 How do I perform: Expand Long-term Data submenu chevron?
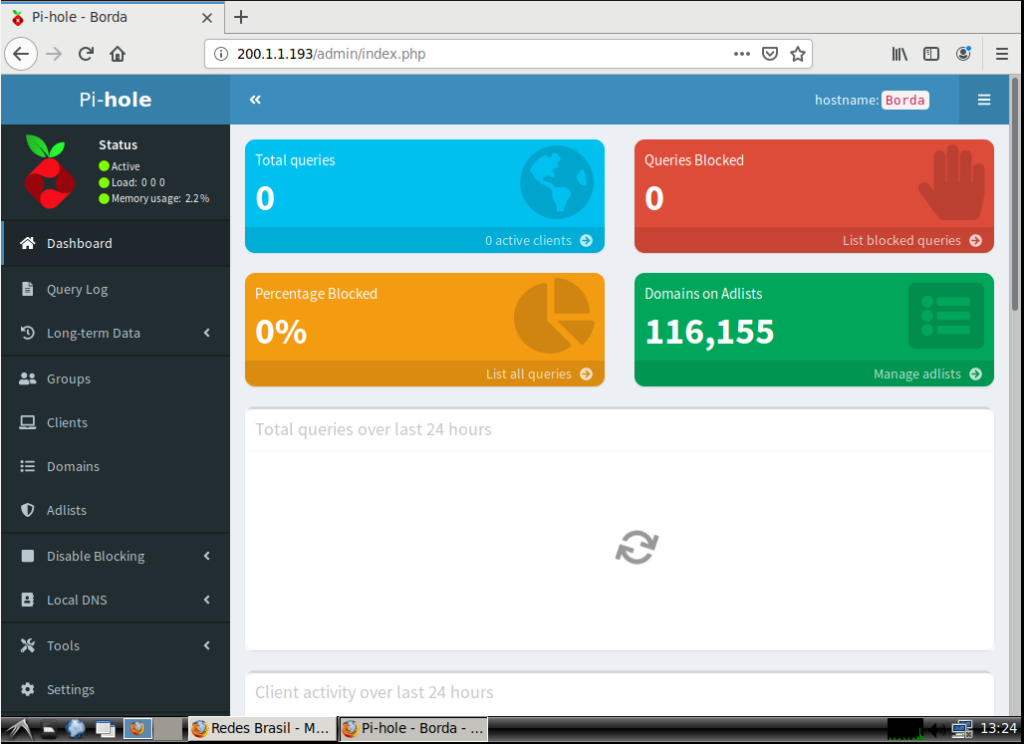[x=207, y=332]
